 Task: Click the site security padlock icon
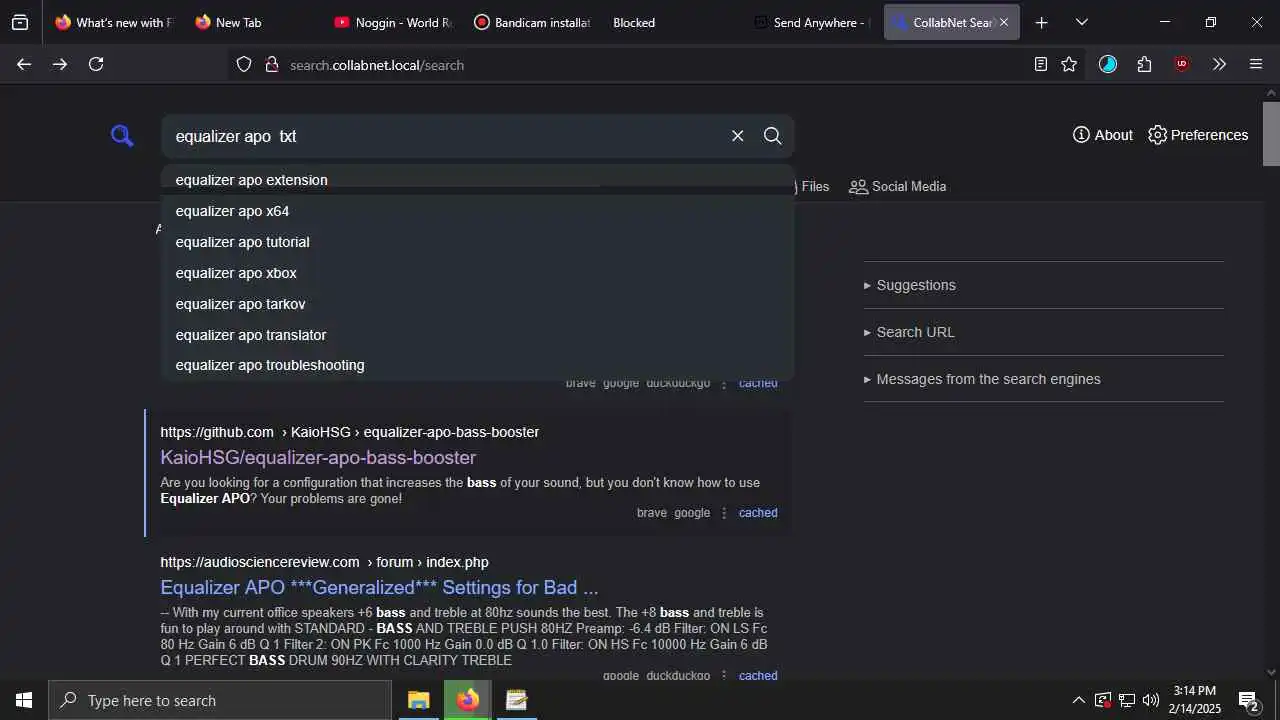coord(271,64)
